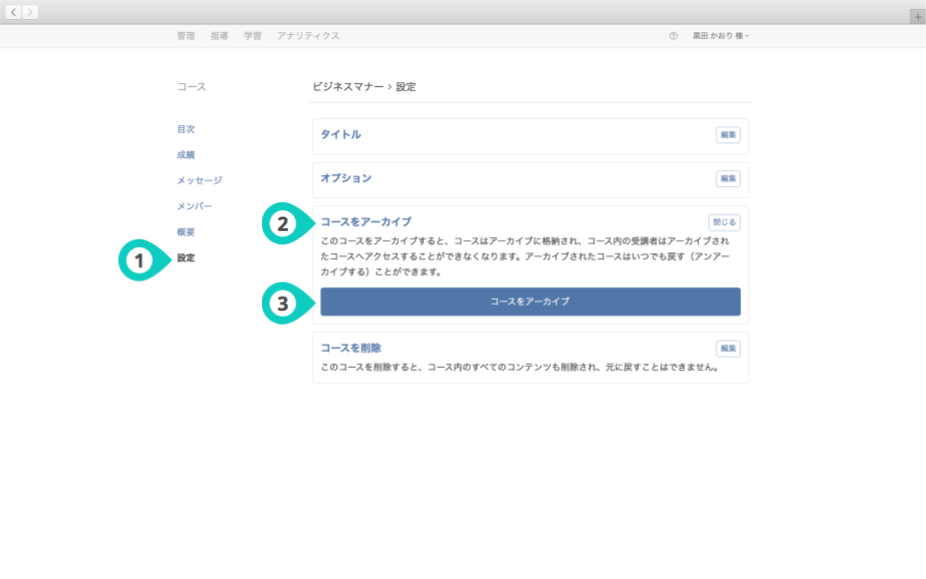Go to メッセージ in the sidebar
This screenshot has width=926, height=579.
click(x=199, y=180)
